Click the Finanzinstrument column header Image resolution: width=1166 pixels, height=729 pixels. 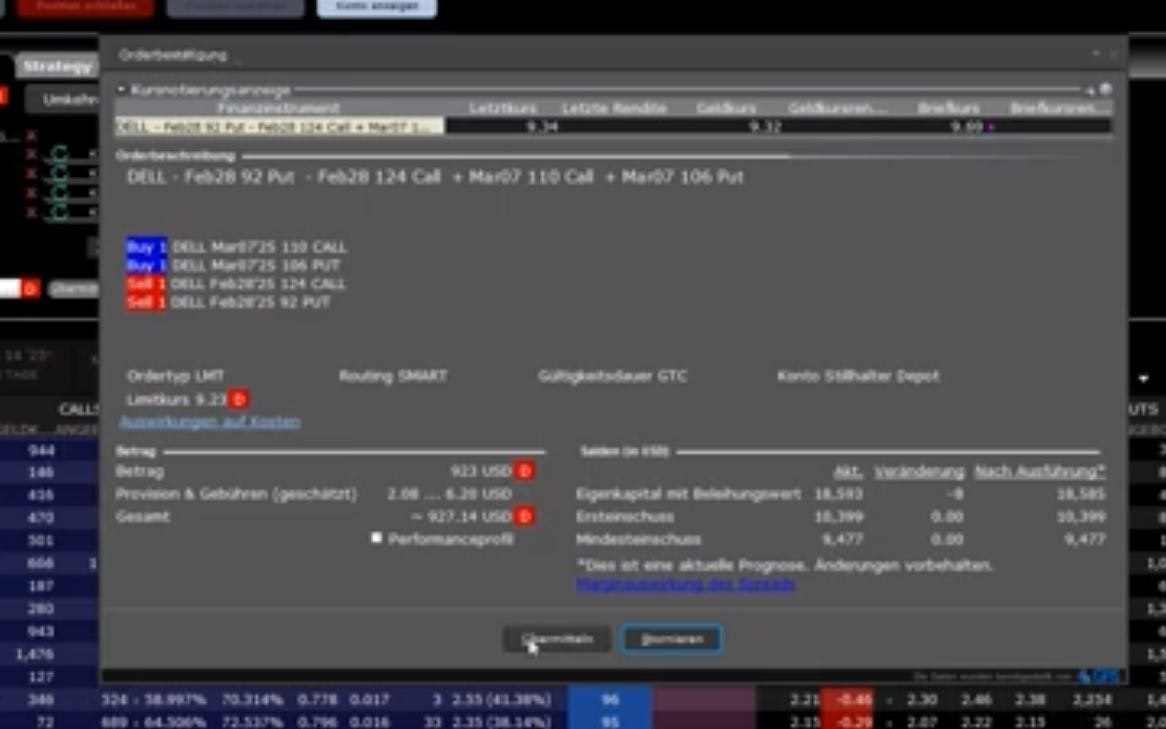click(x=279, y=108)
